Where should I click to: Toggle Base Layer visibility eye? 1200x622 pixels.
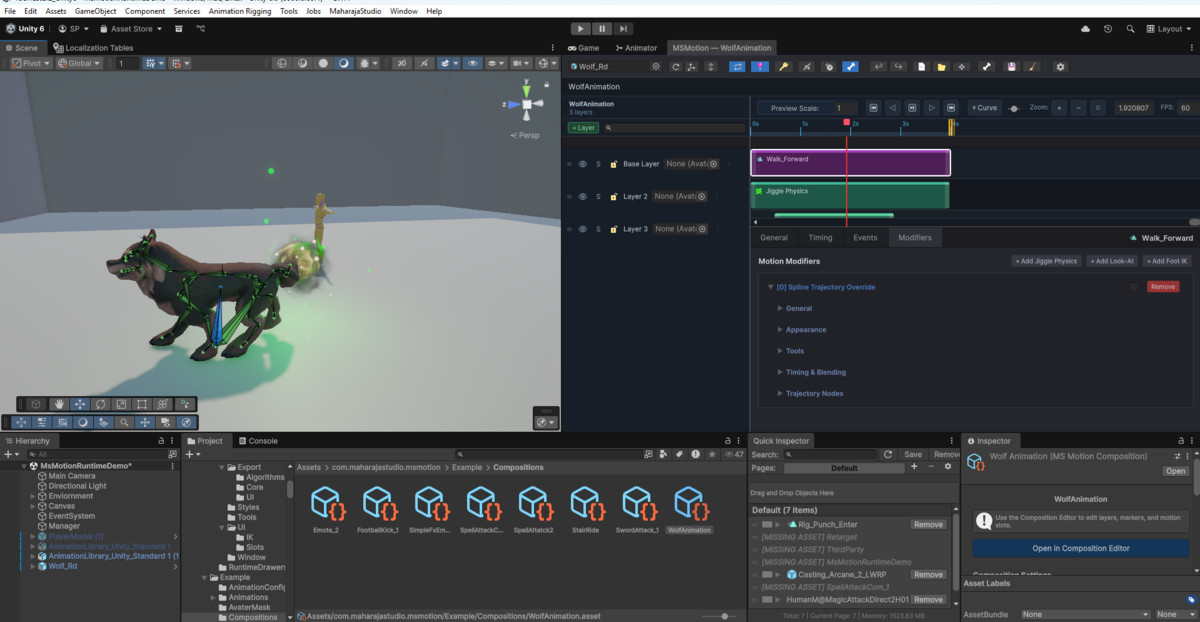click(583, 164)
